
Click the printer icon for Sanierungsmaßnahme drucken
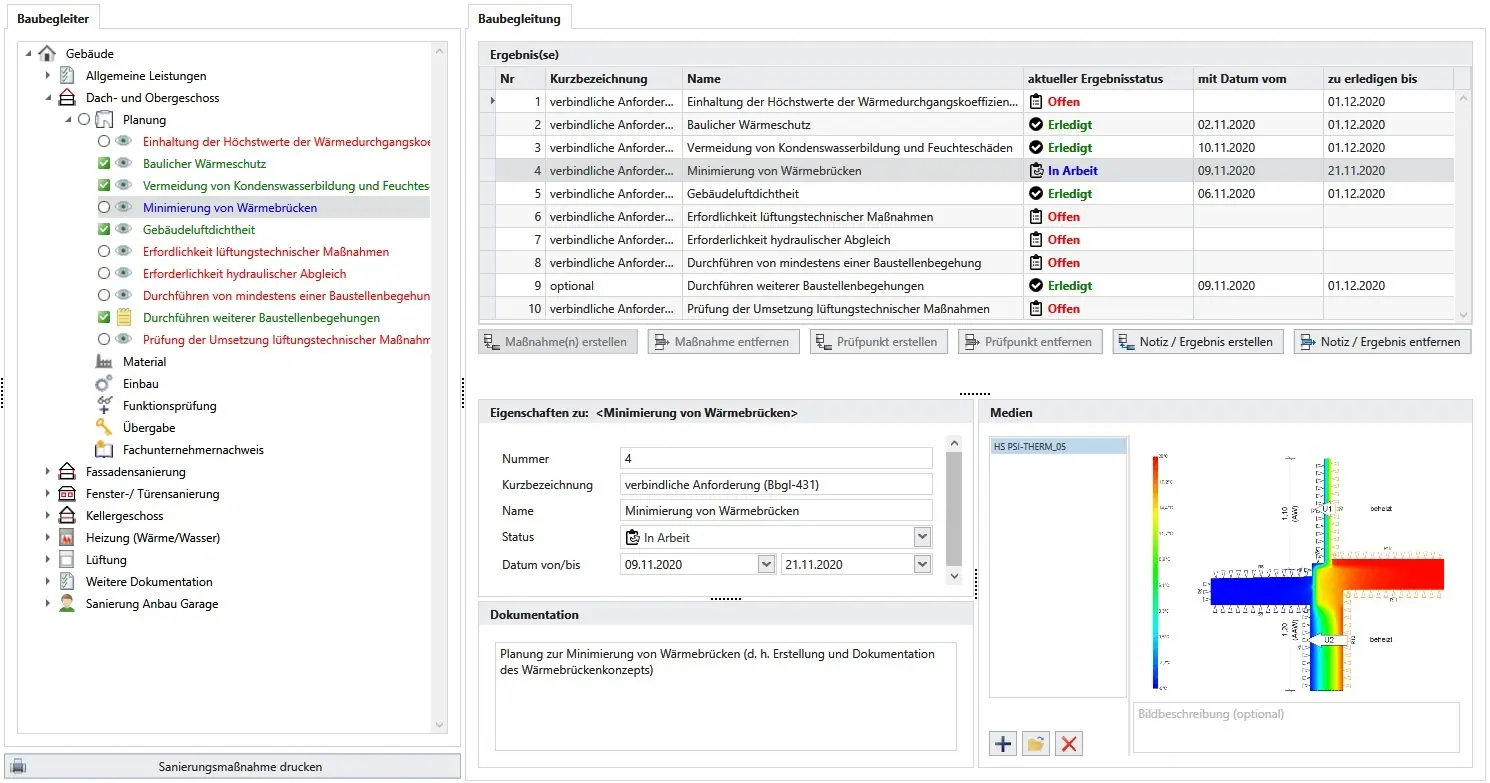[x=18, y=767]
